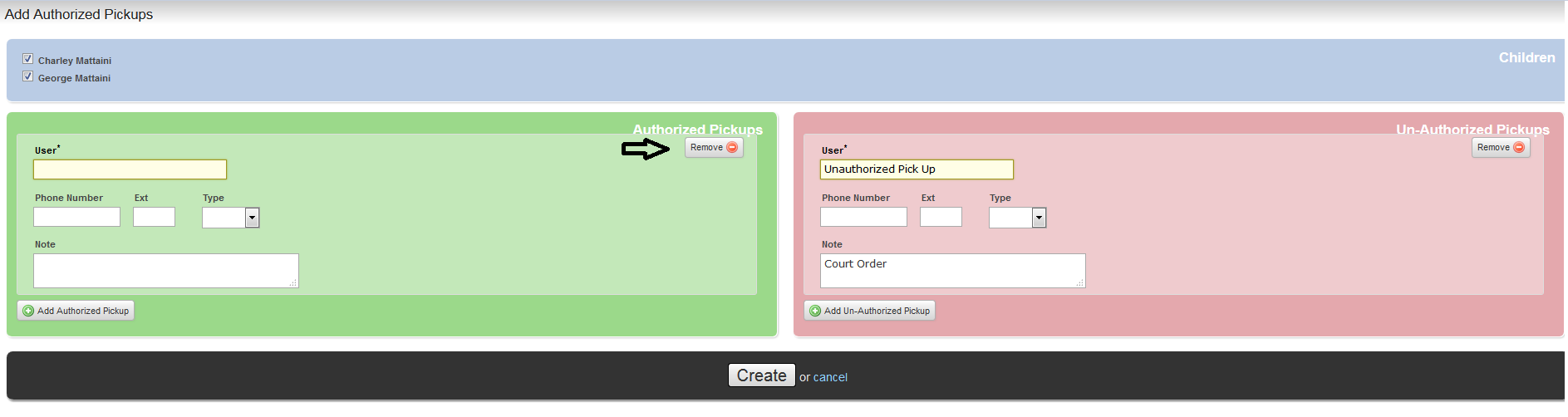The image size is (1568, 417).
Task: Click the Ext field in Authorized Pickups
Action: pyautogui.click(x=154, y=217)
